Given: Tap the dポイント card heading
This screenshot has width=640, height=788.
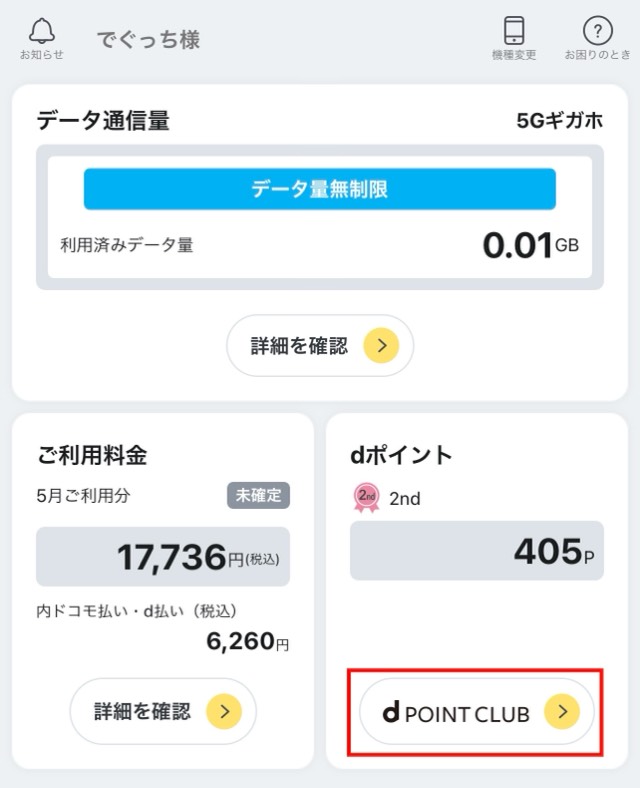Looking at the screenshot, I should click(401, 455).
